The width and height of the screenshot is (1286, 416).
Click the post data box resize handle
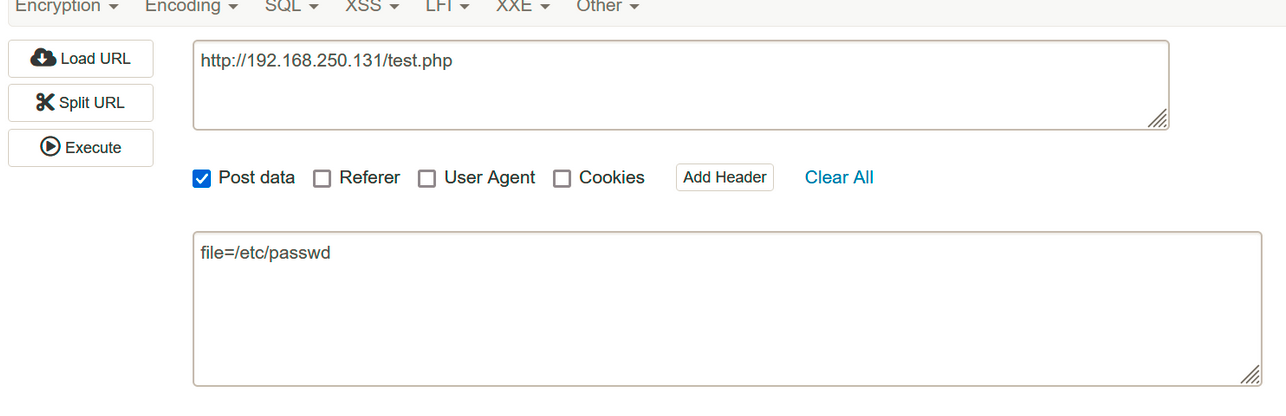(x=1250, y=375)
